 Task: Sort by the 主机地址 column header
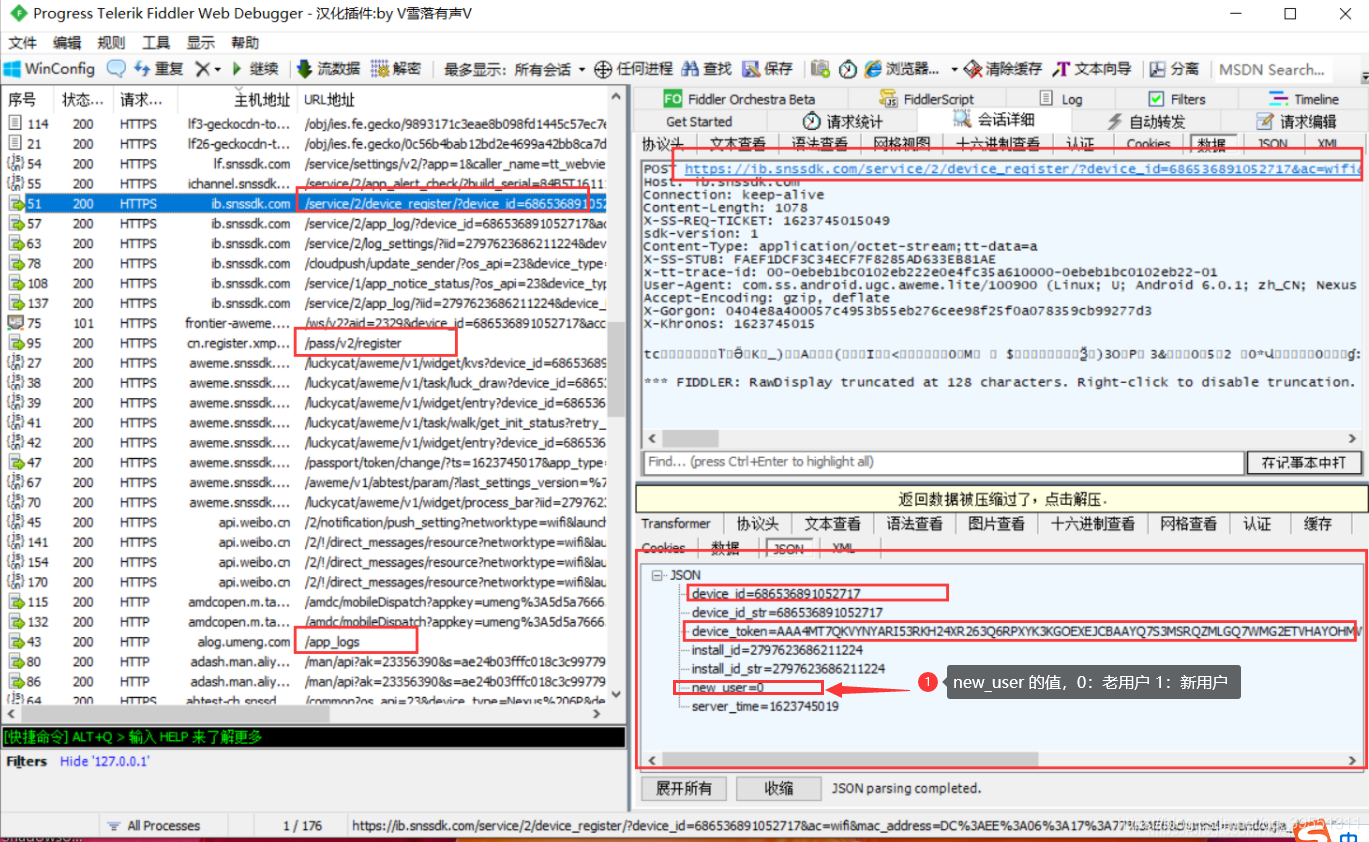(237, 100)
